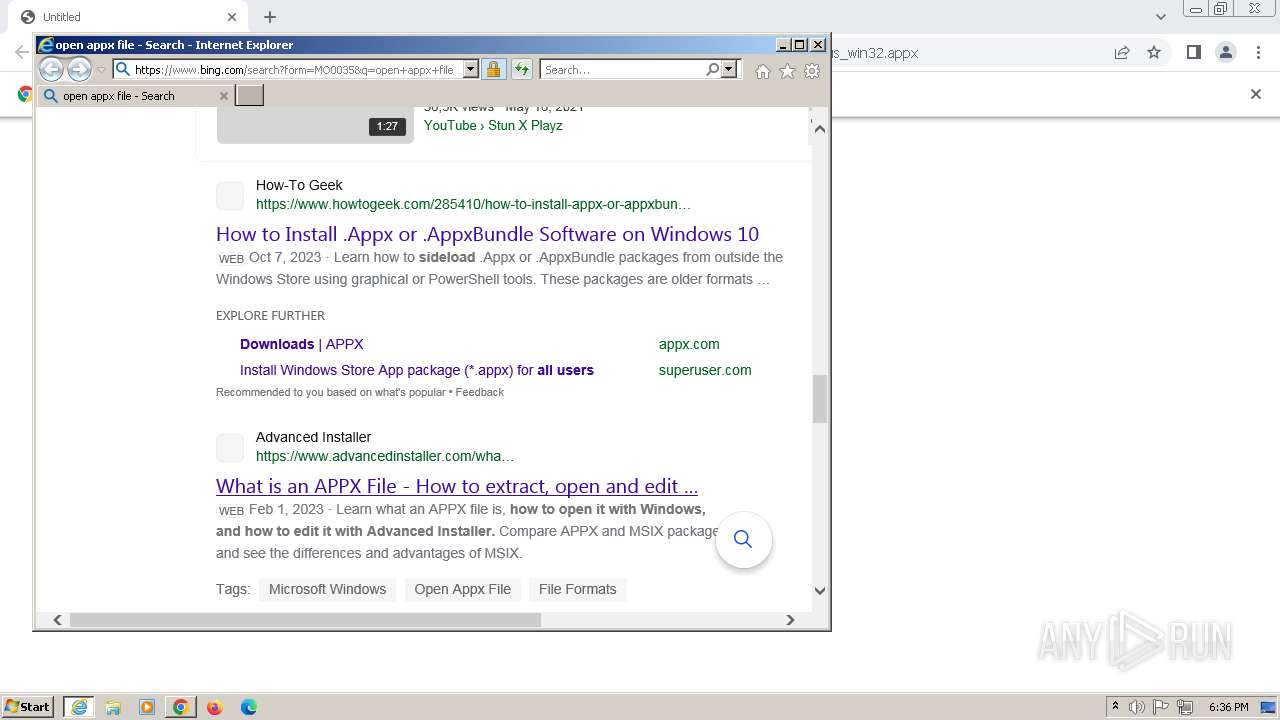Click the Advanced Installer site favicon

coord(230,447)
